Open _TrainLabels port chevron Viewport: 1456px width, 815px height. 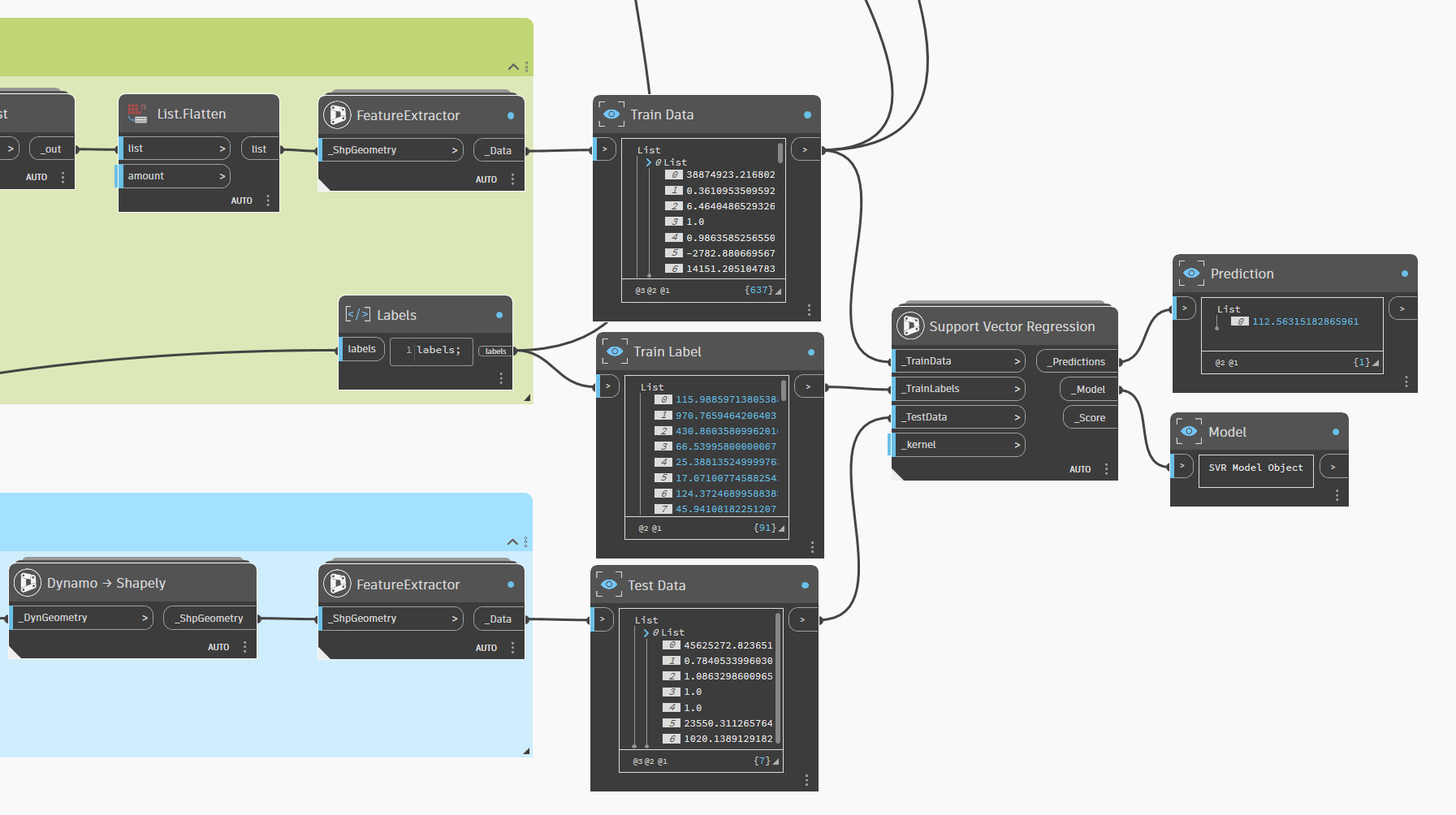tap(1017, 389)
